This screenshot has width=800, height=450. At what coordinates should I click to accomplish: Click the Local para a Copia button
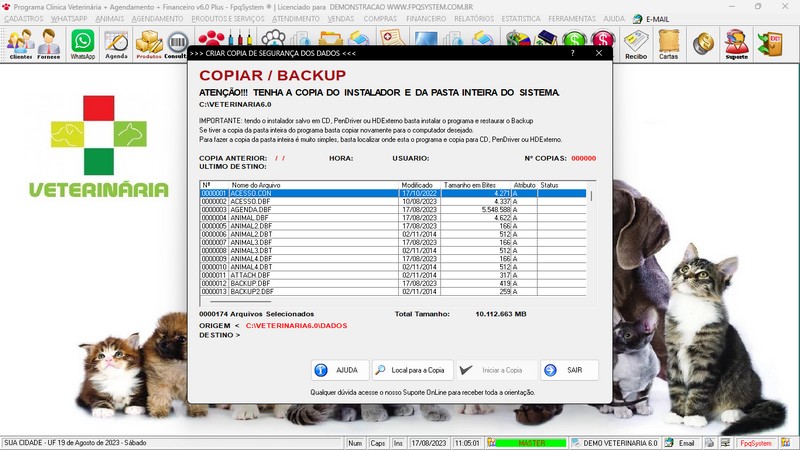pyautogui.click(x=413, y=370)
